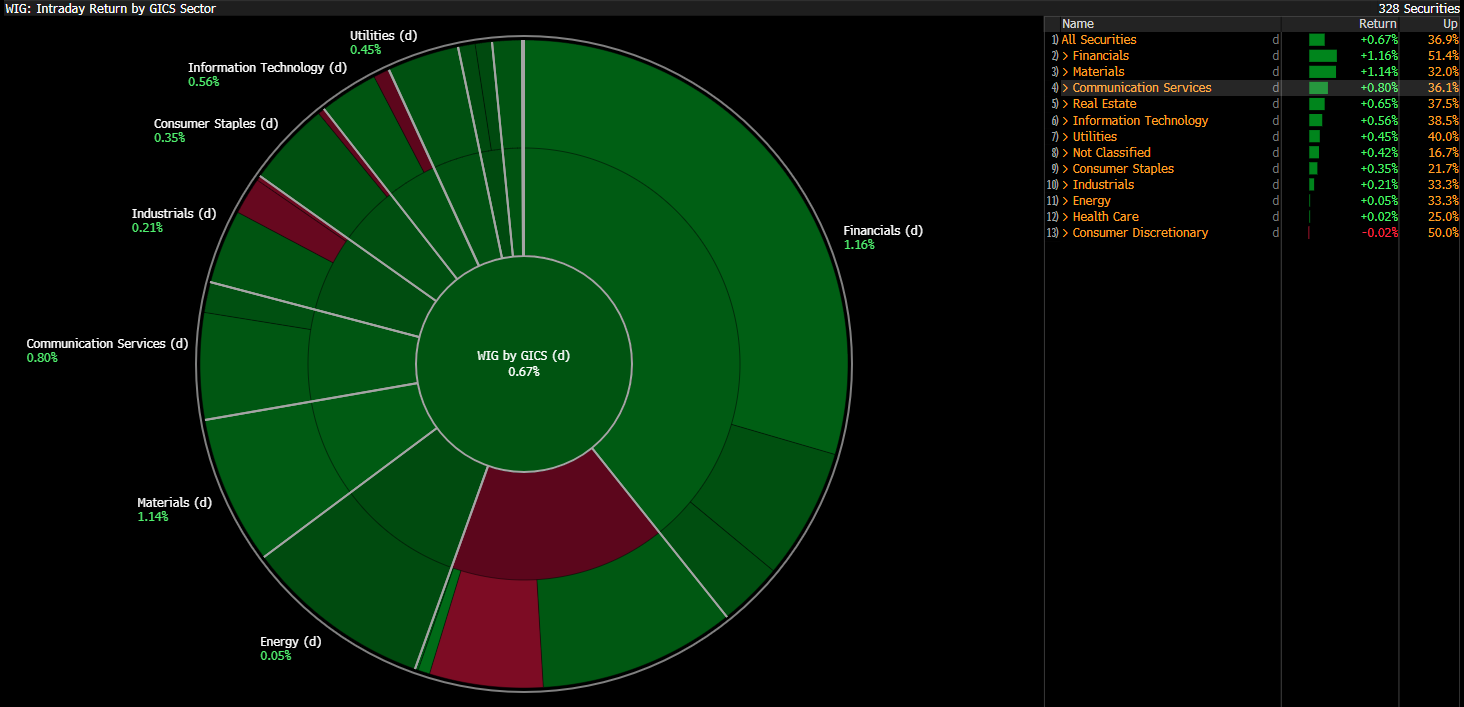Click the Financials label beside the chart
This screenshot has height=707, width=1464.
[882, 231]
